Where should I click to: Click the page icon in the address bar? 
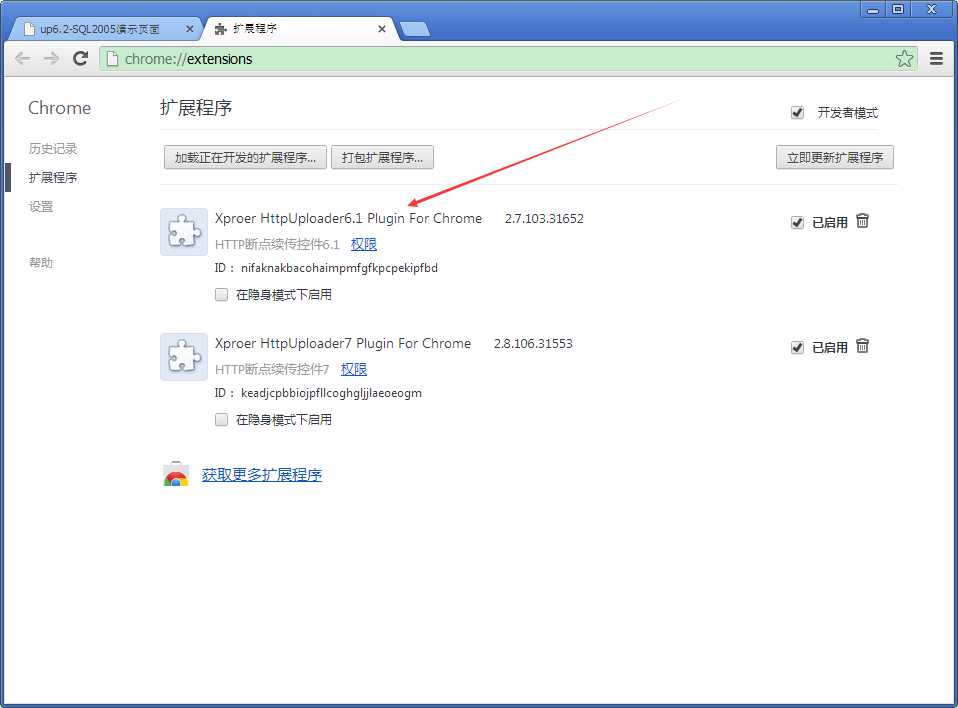(x=112, y=59)
